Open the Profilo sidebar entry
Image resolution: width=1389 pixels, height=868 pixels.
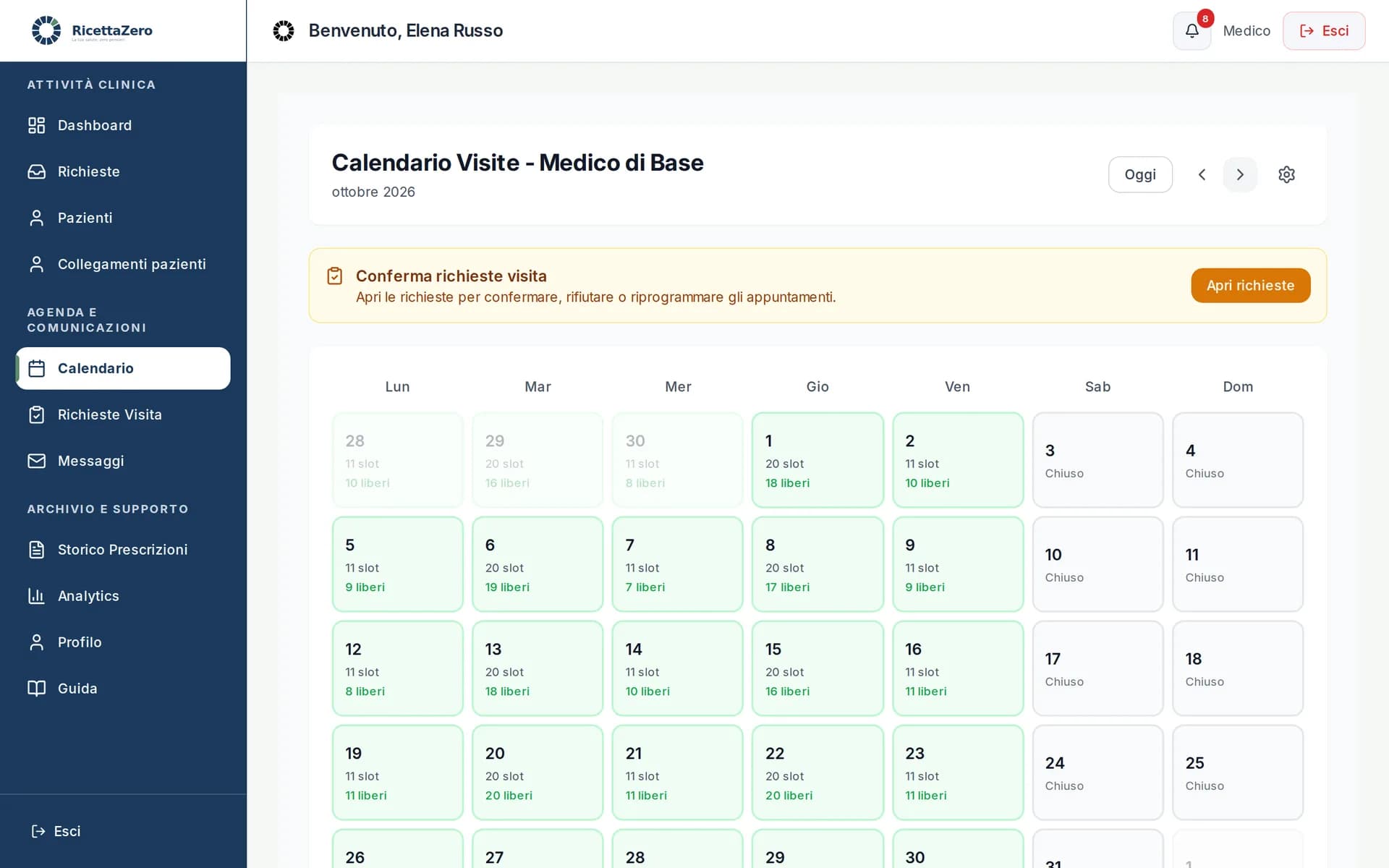click(123, 642)
